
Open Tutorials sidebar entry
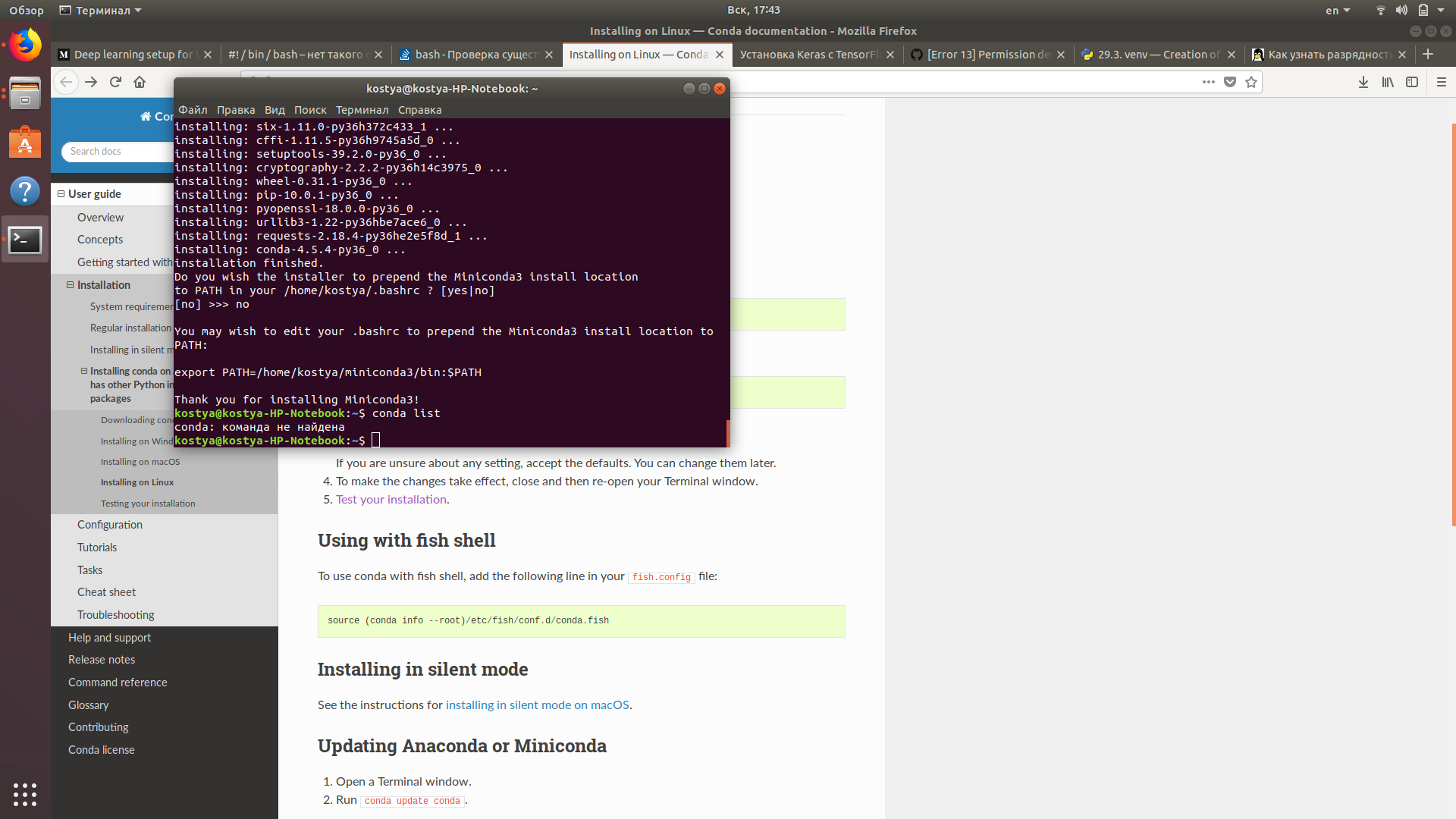click(97, 547)
